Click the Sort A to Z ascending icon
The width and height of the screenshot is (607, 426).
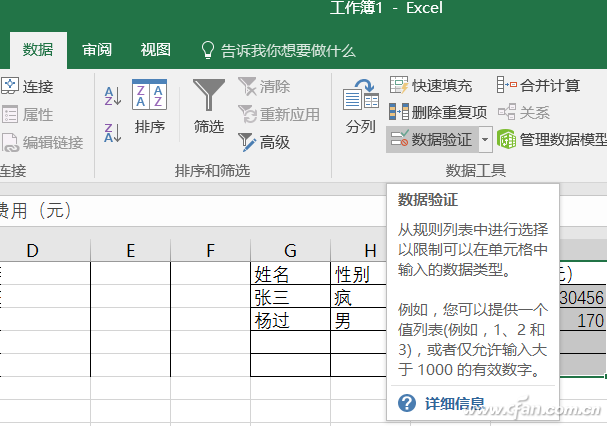[113, 96]
